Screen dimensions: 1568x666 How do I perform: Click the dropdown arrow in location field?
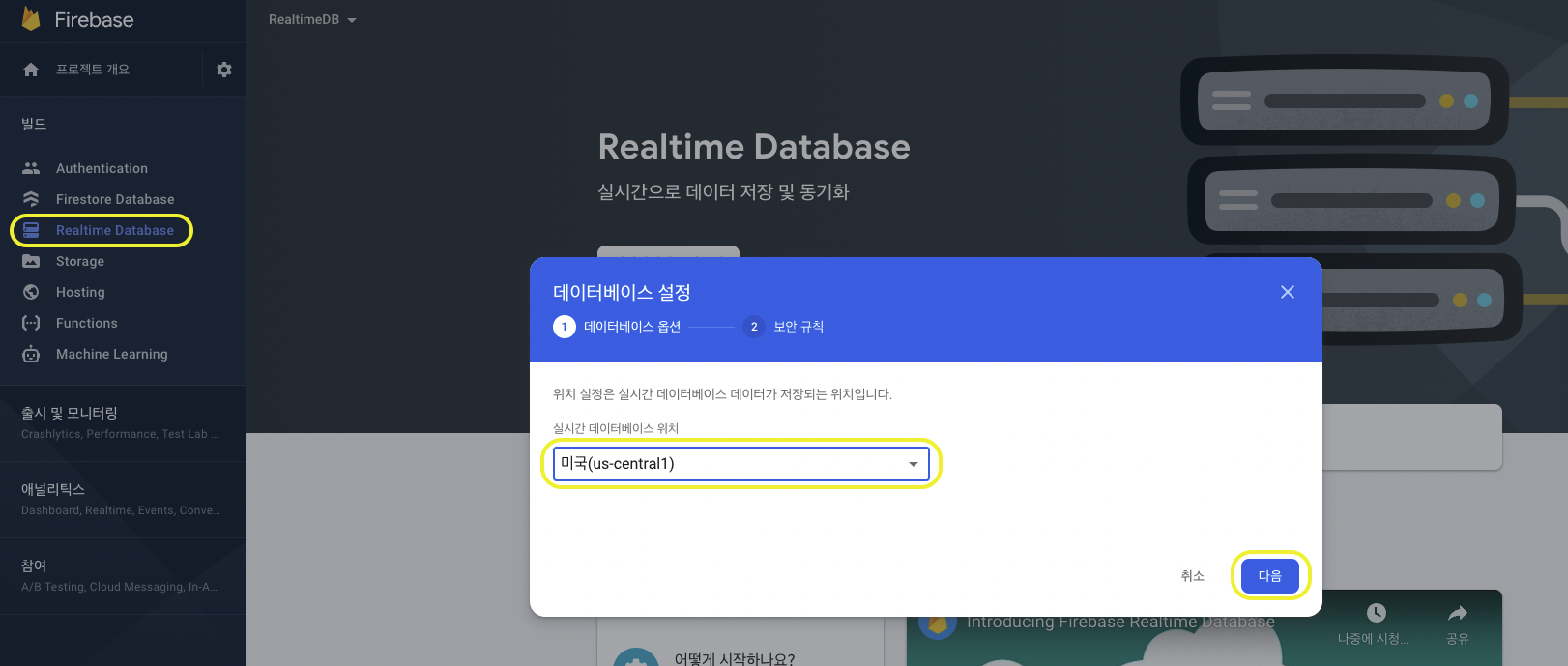point(914,464)
